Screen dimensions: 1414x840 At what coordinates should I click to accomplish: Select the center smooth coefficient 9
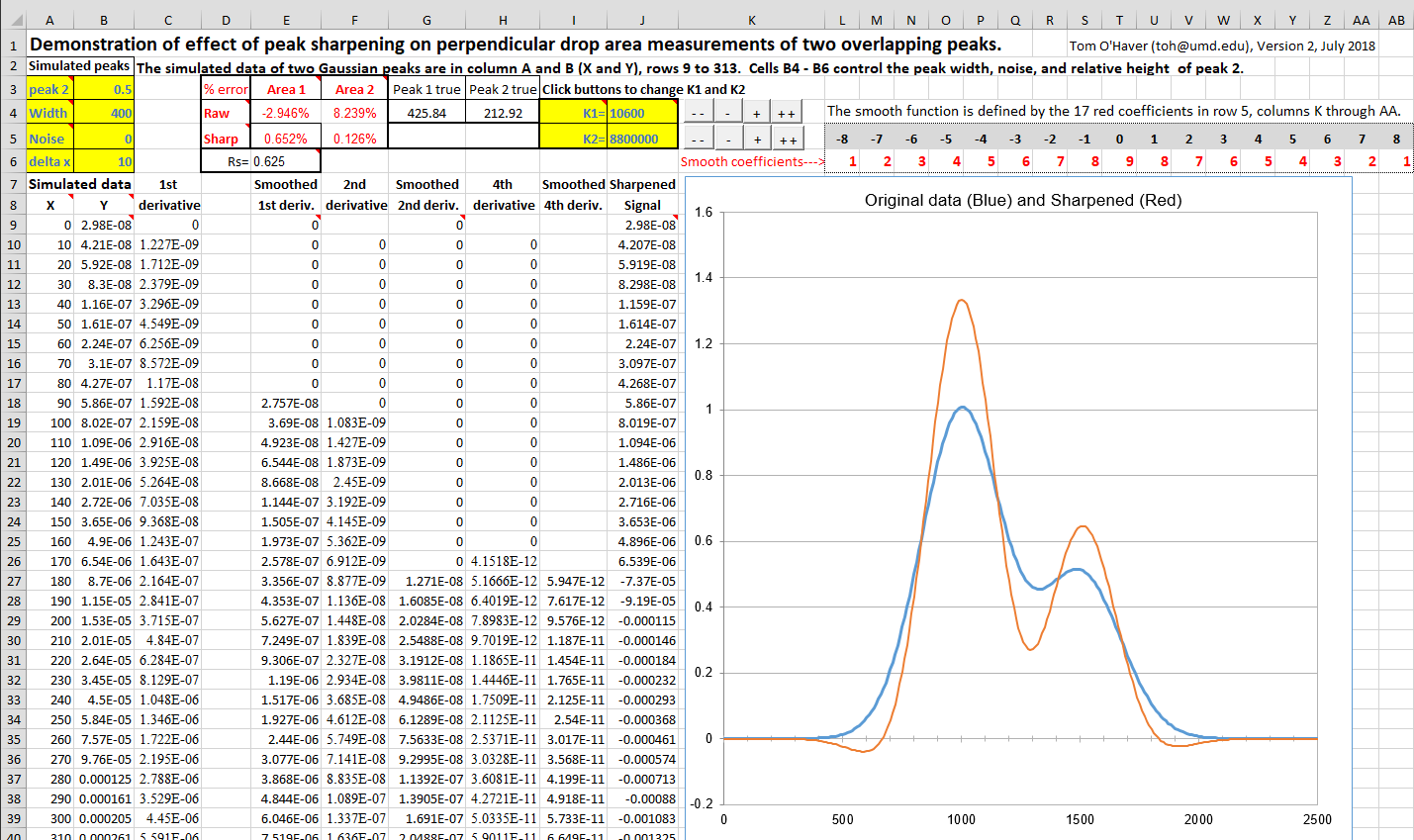click(1129, 161)
